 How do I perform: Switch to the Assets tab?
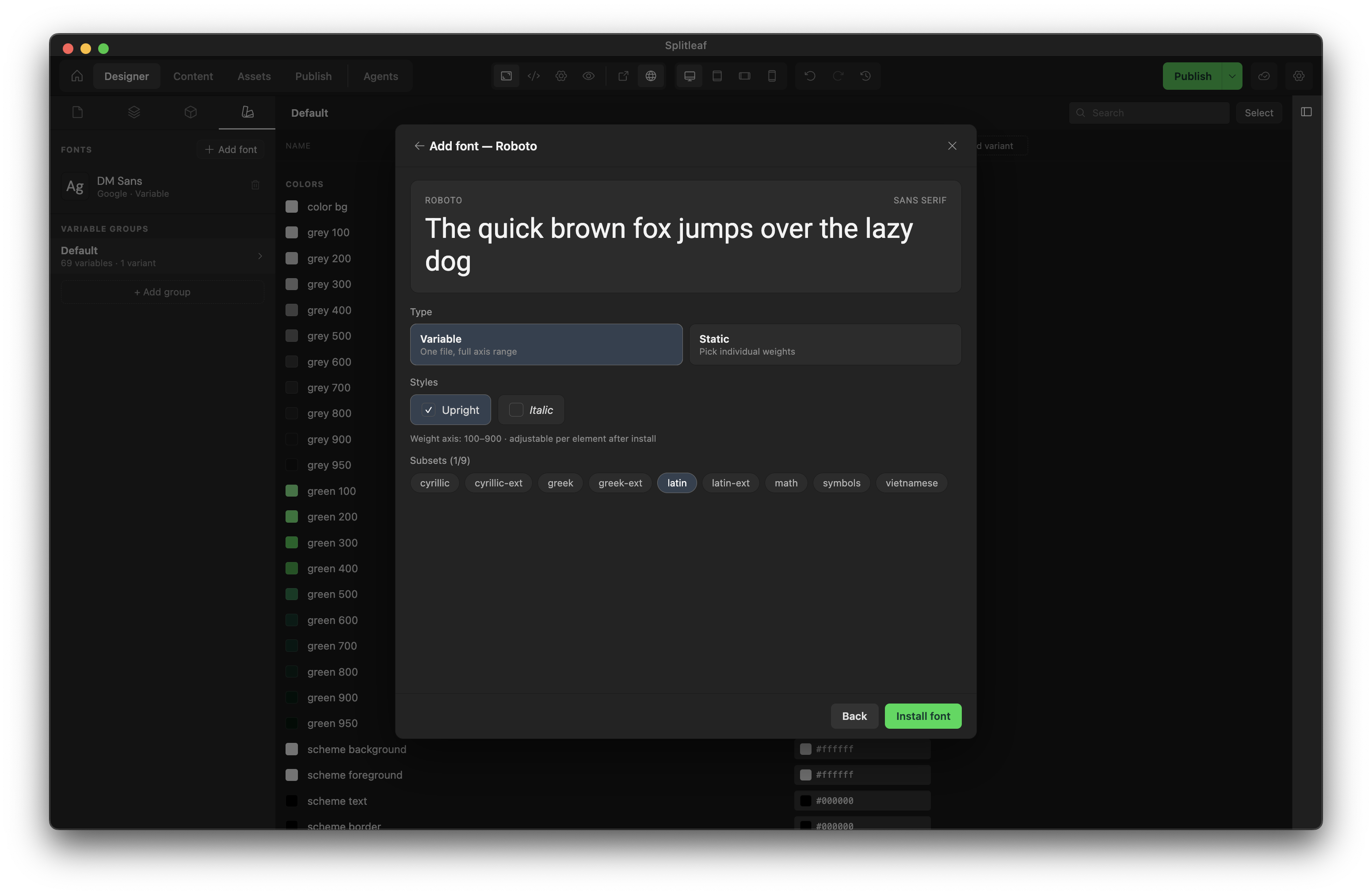254,76
